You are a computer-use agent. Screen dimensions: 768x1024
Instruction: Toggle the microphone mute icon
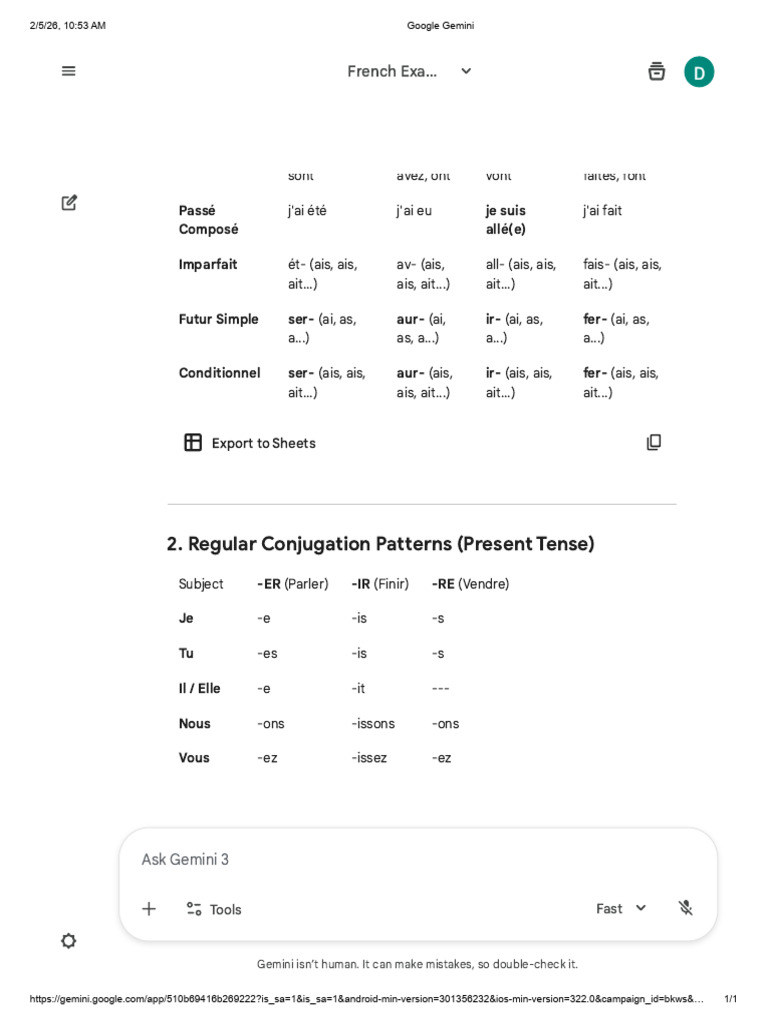pos(685,908)
